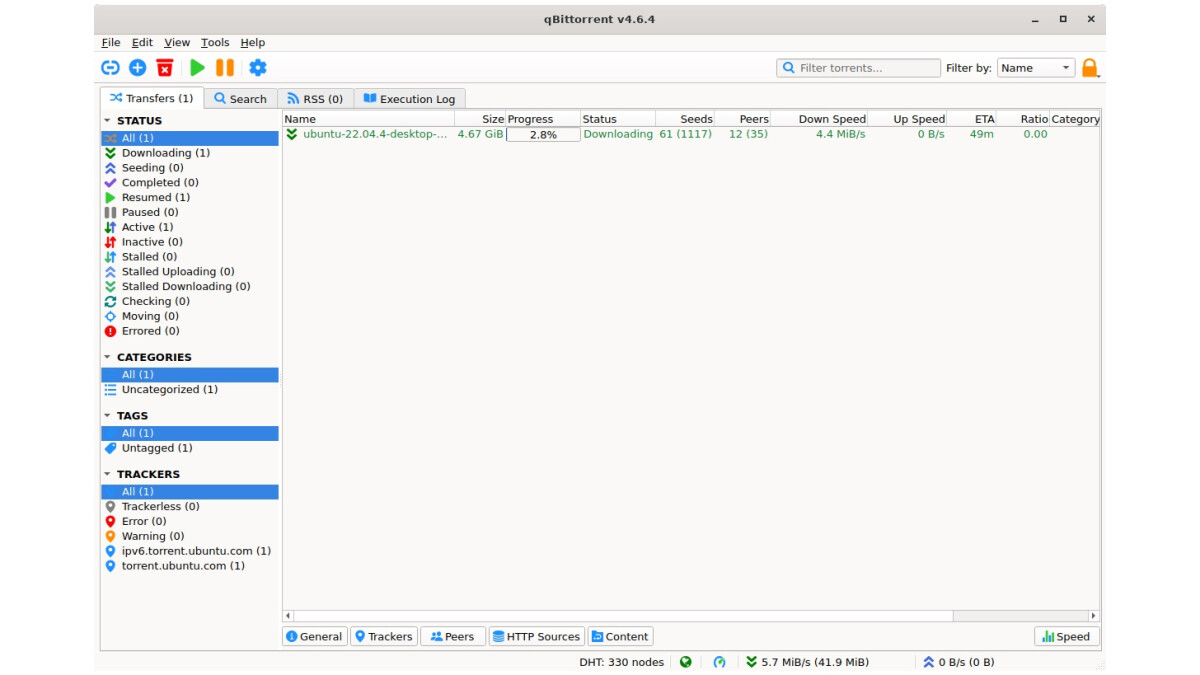Show the General details panel
The height and width of the screenshot is (675, 1200).
pos(314,636)
